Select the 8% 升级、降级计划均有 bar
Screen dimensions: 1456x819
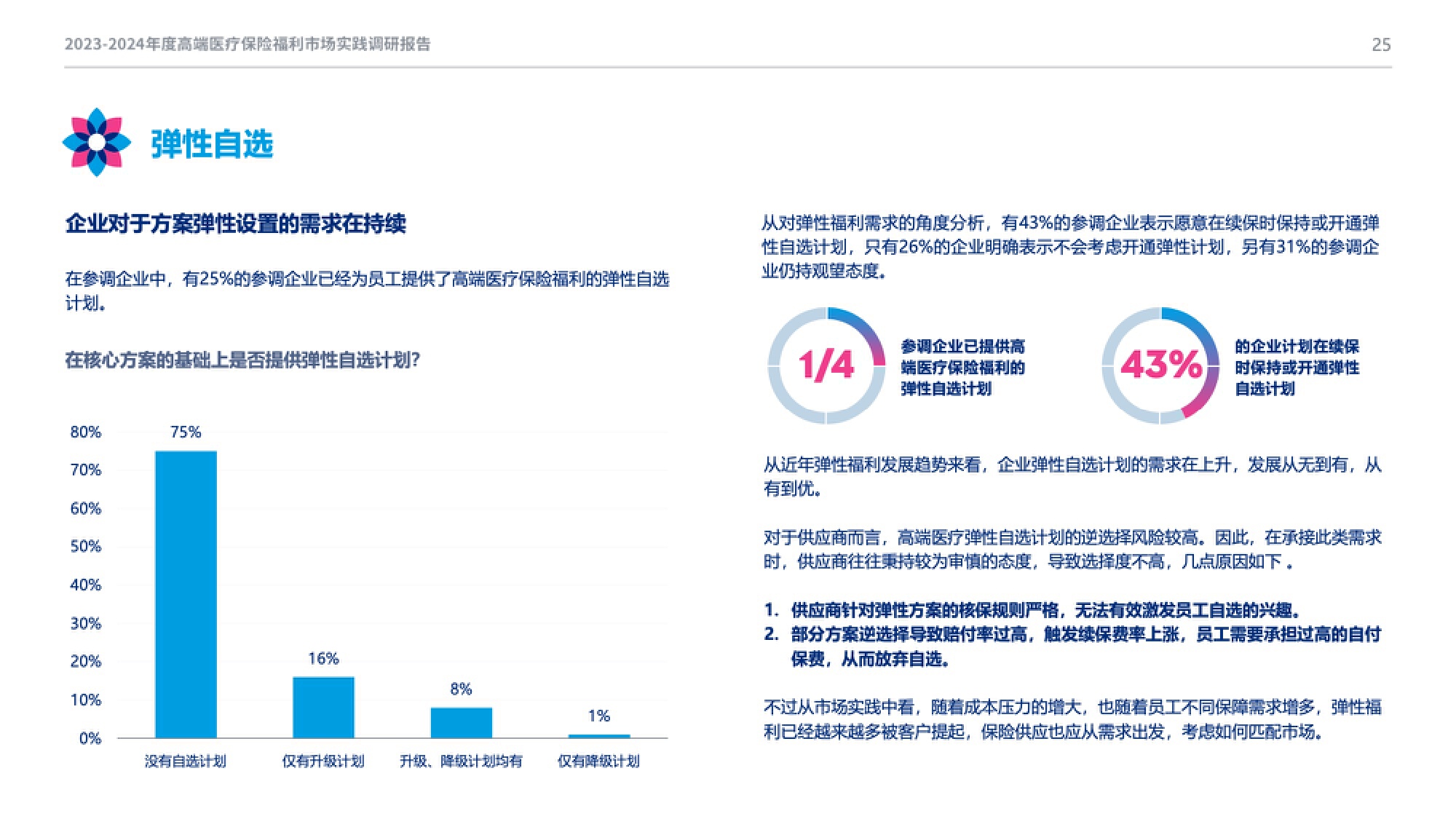pos(461,722)
